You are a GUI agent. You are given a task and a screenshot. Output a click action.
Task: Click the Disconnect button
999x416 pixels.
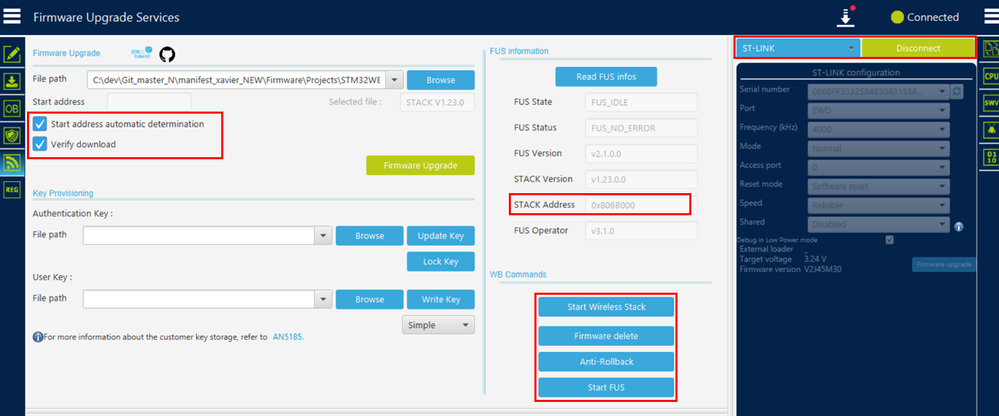point(918,48)
